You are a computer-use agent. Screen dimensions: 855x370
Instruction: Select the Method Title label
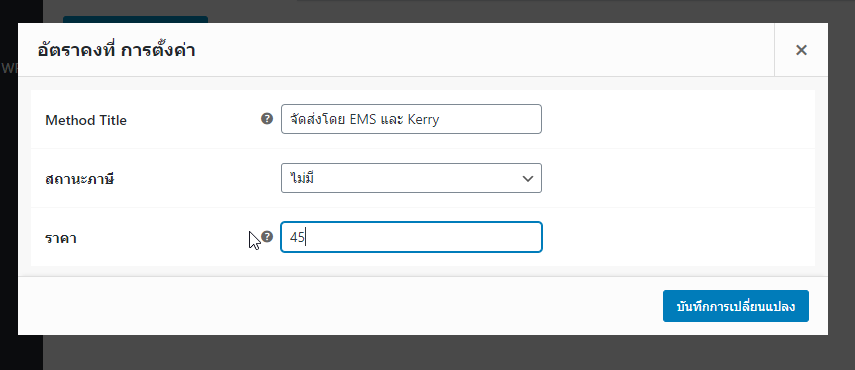[x=86, y=120]
